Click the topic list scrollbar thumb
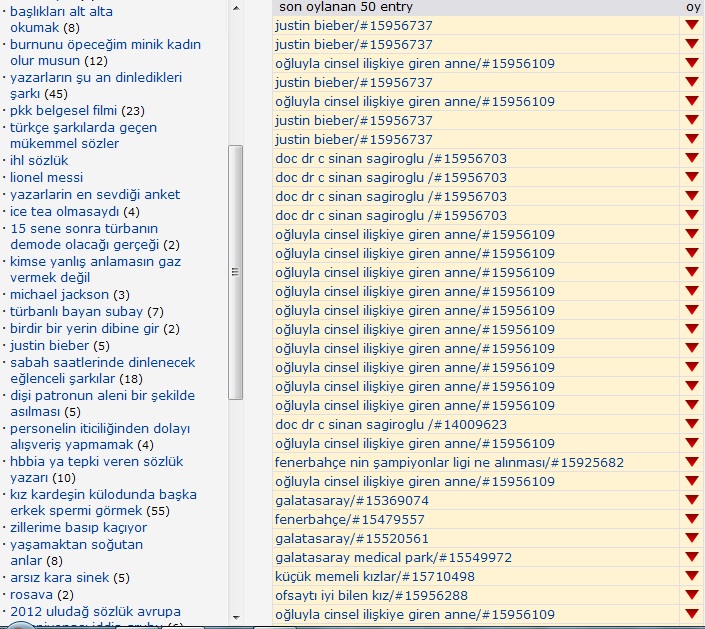This screenshot has height=629, width=705. (x=236, y=270)
